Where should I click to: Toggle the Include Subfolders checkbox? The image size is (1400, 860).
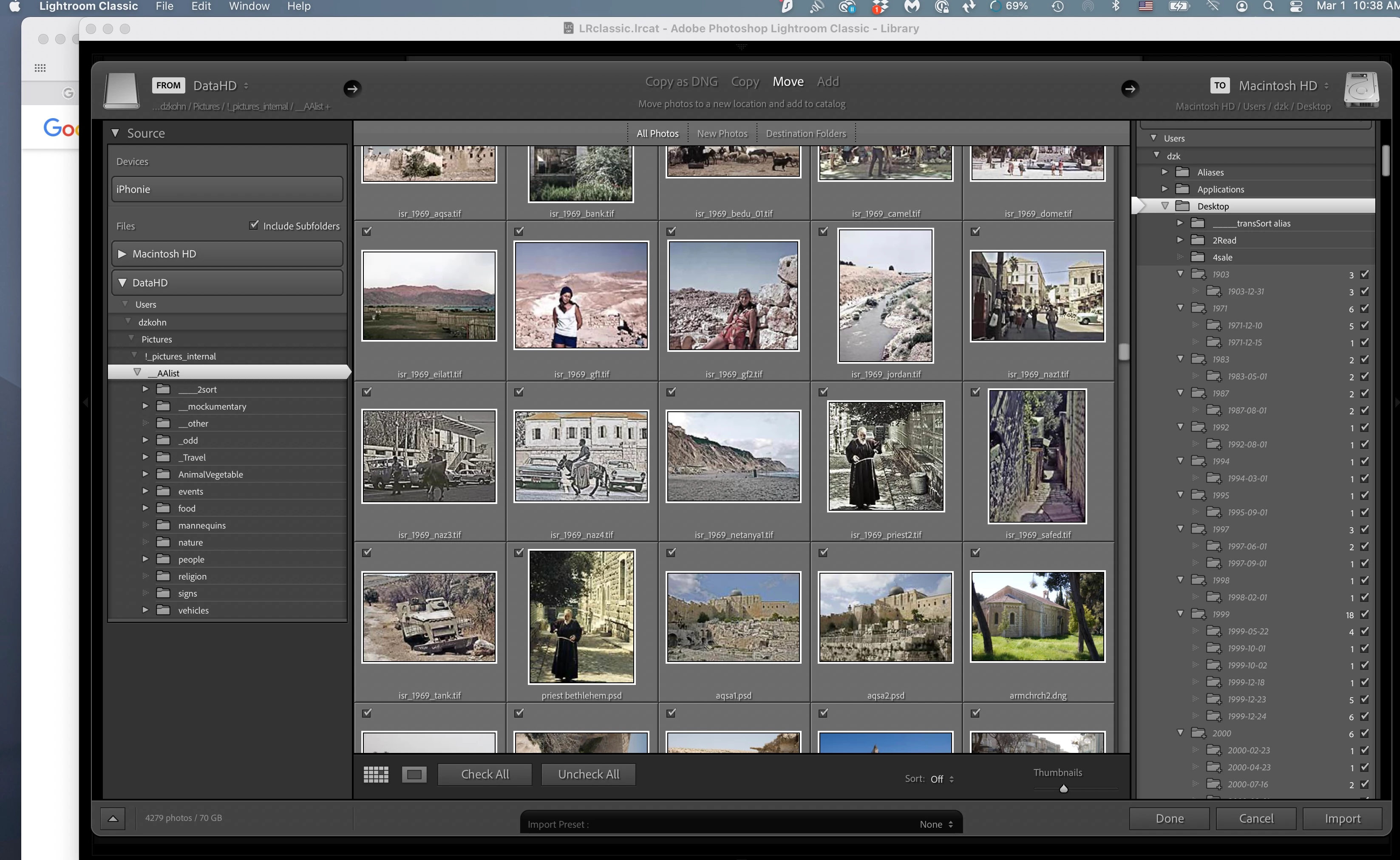coord(254,225)
